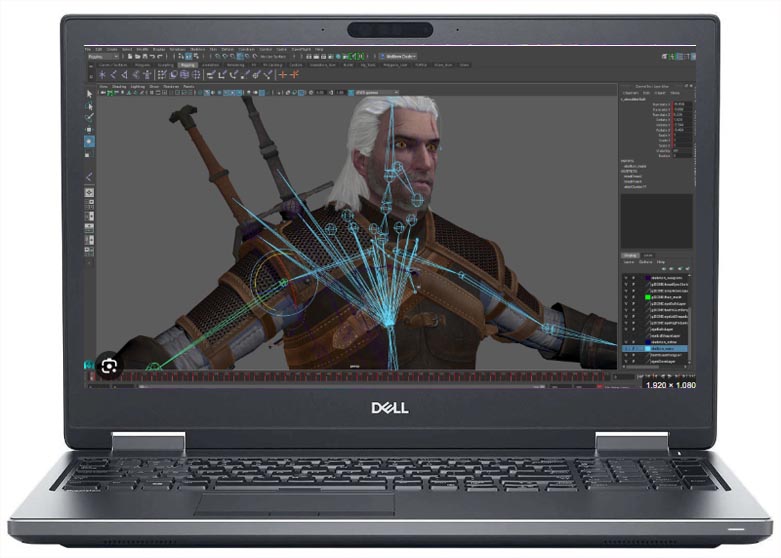Click the go to end of range button

pos(690,376)
